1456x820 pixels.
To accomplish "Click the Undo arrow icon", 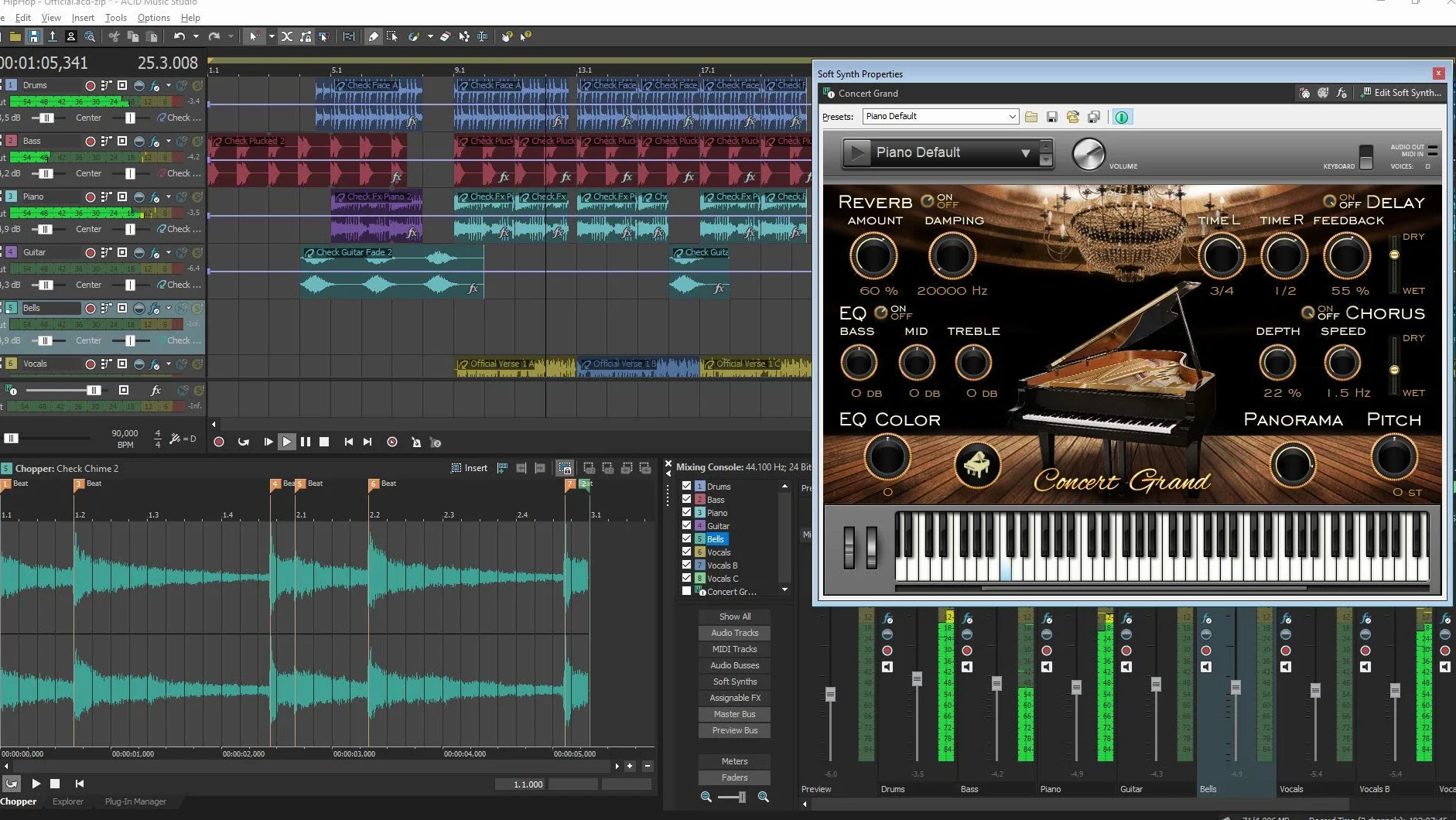I will pos(179,36).
